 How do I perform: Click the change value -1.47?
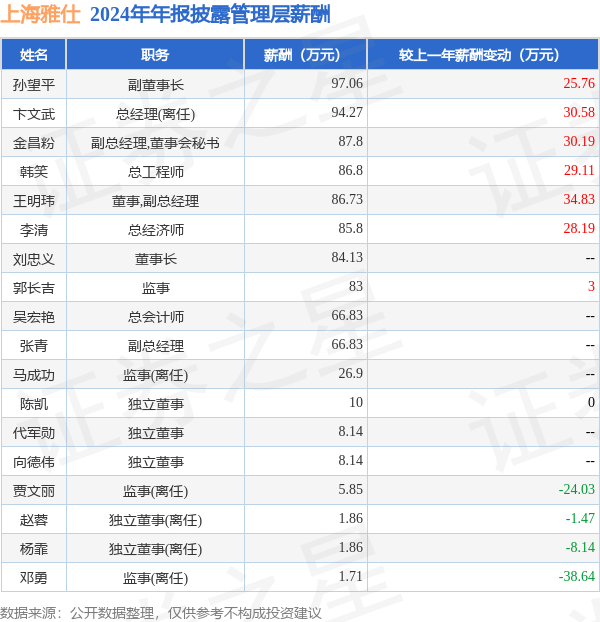580,518
